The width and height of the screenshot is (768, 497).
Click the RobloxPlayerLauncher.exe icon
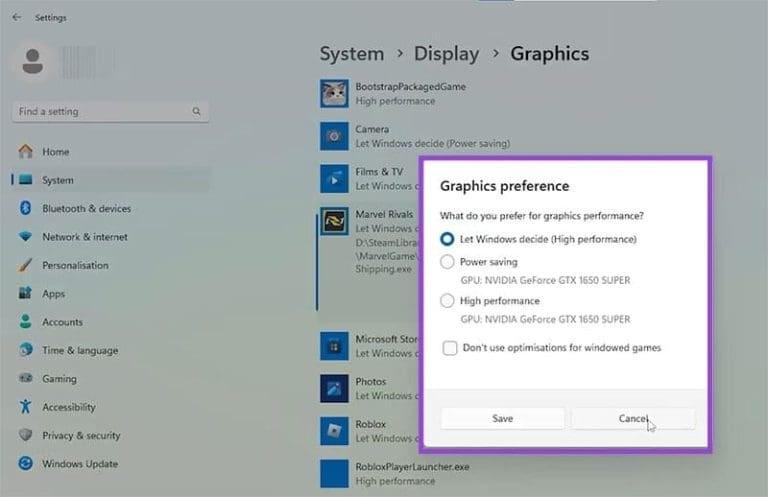click(x=334, y=473)
